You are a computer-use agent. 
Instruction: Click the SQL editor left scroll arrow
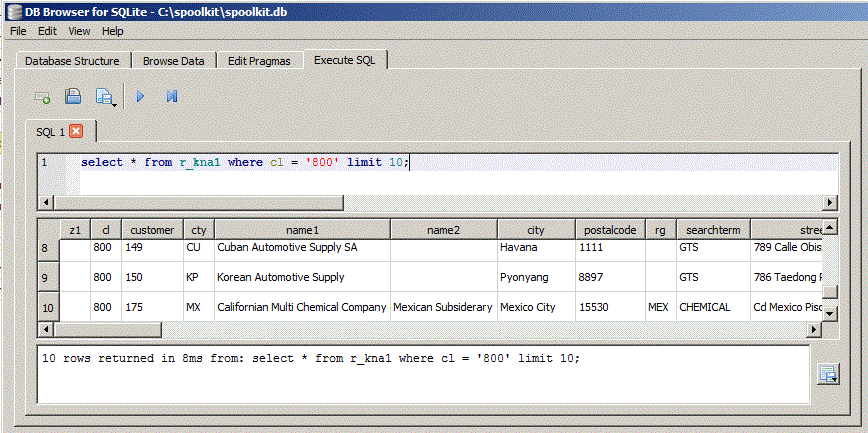click(45, 203)
